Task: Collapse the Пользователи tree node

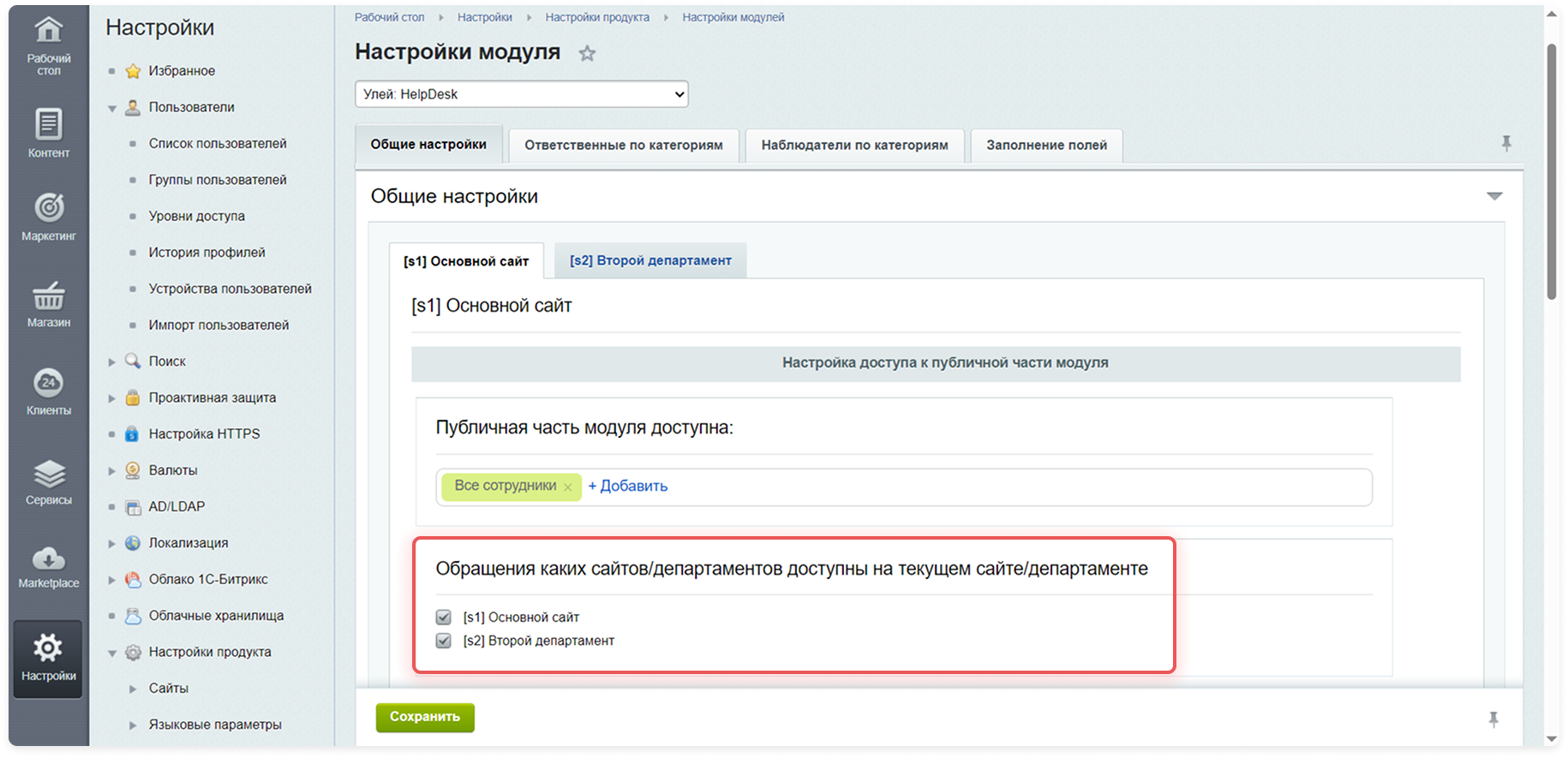Action: (112, 108)
